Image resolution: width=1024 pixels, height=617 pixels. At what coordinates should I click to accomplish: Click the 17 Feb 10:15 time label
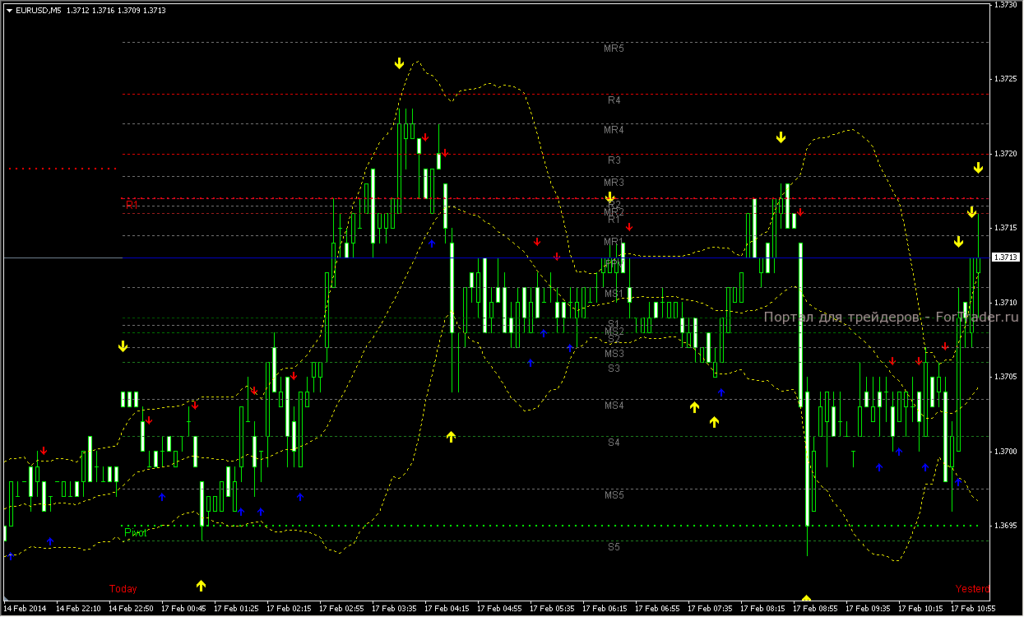tap(920, 609)
